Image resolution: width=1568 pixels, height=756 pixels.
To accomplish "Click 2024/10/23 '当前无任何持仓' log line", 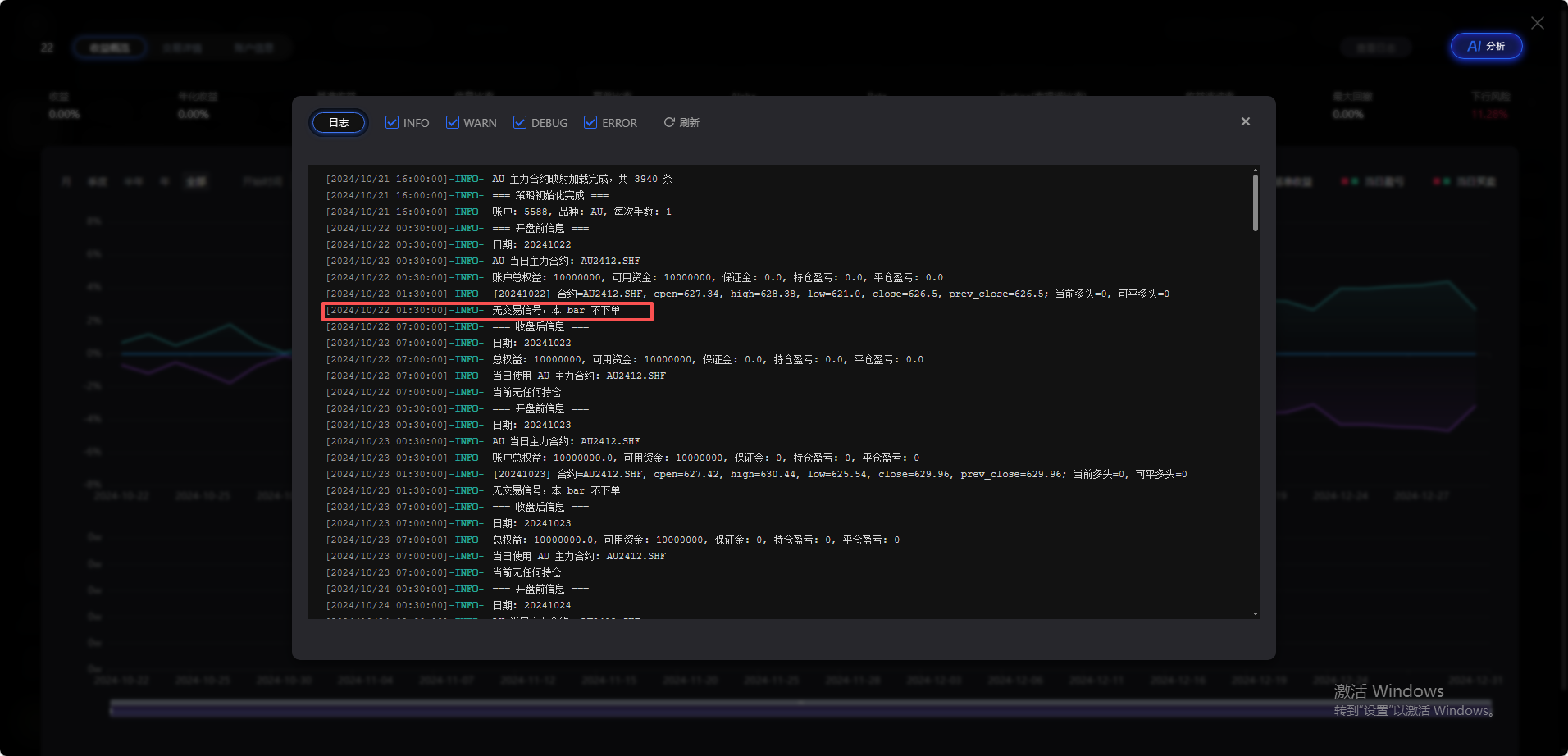I will click(444, 572).
